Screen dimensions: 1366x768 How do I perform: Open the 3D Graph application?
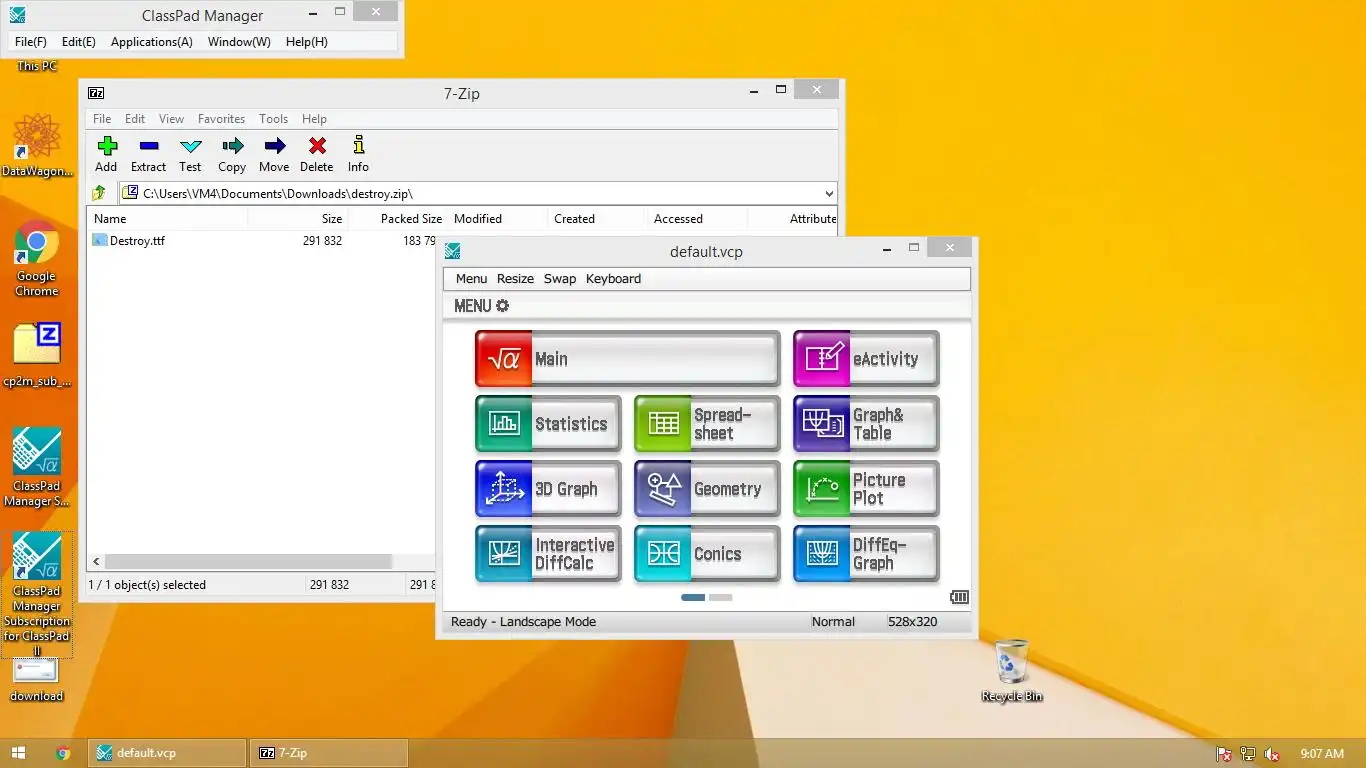pos(548,489)
